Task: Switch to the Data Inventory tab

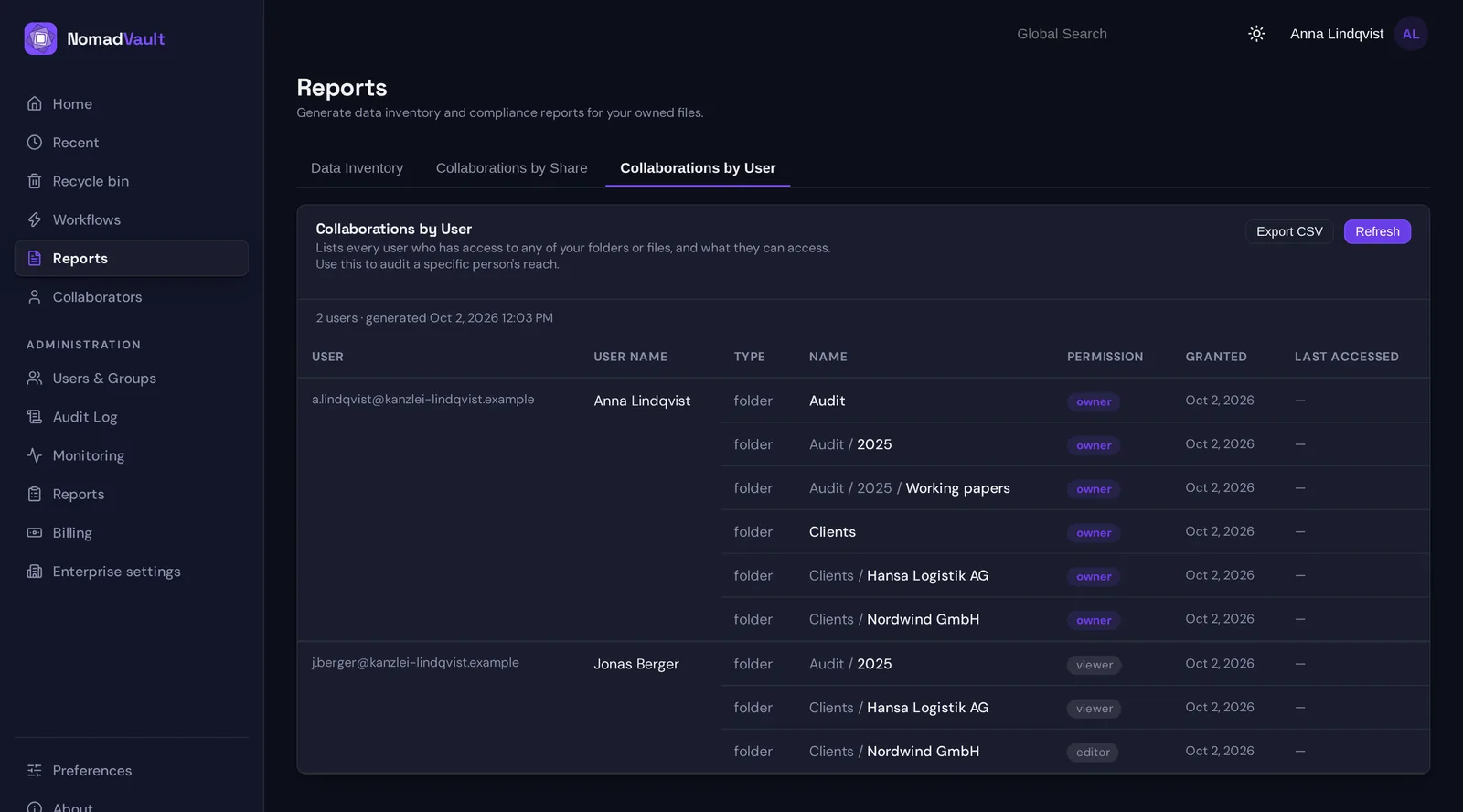Action: click(357, 168)
